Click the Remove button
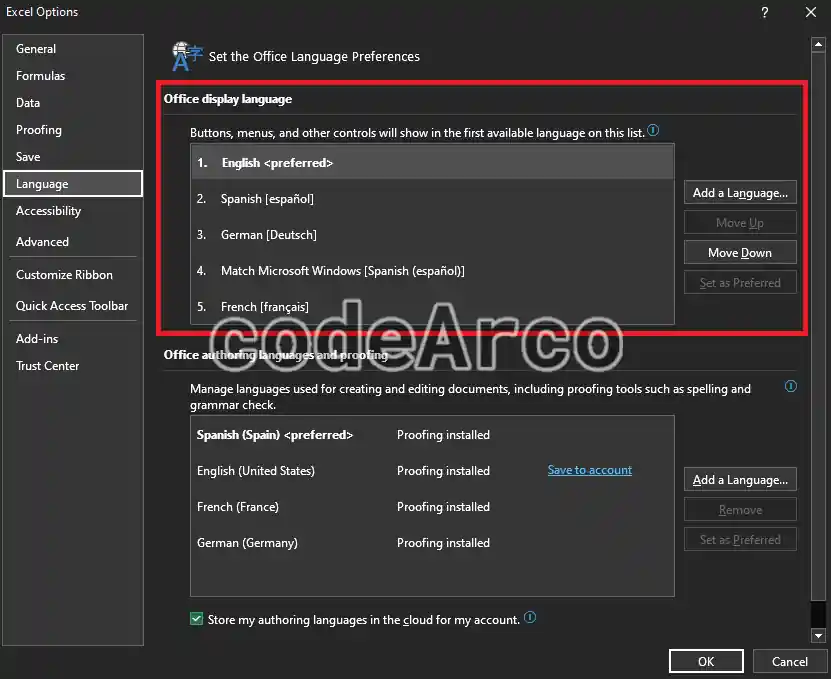Screen dimensions: 831x679 point(740,510)
